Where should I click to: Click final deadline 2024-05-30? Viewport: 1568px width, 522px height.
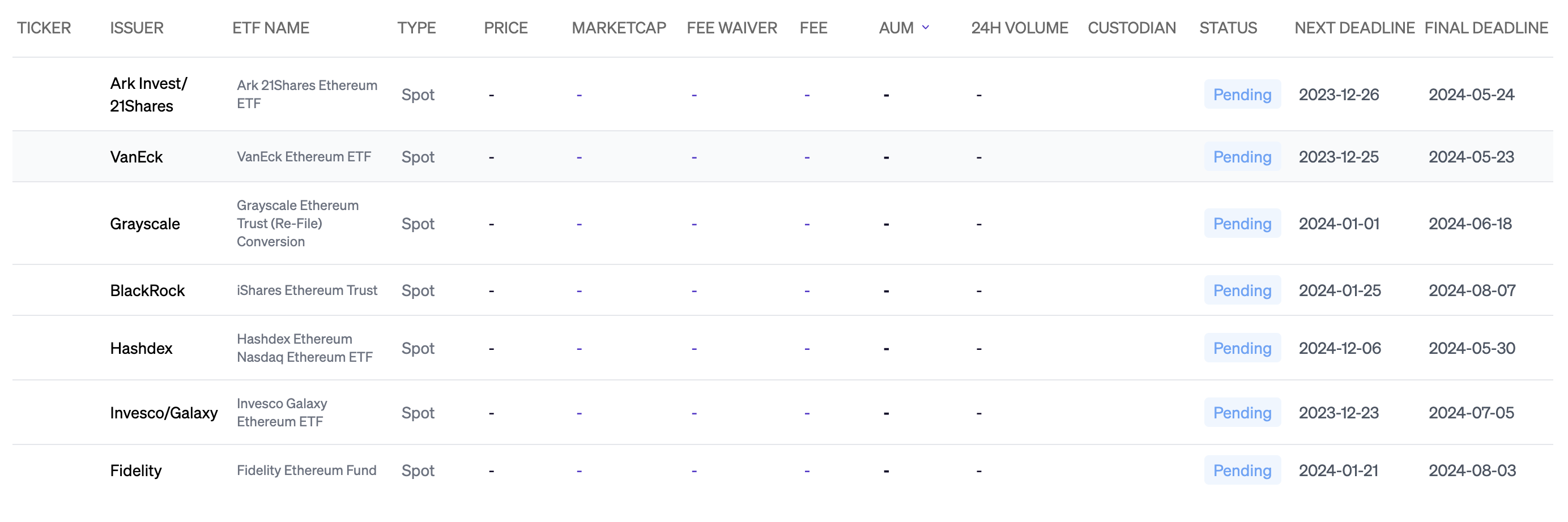[x=1472, y=348]
